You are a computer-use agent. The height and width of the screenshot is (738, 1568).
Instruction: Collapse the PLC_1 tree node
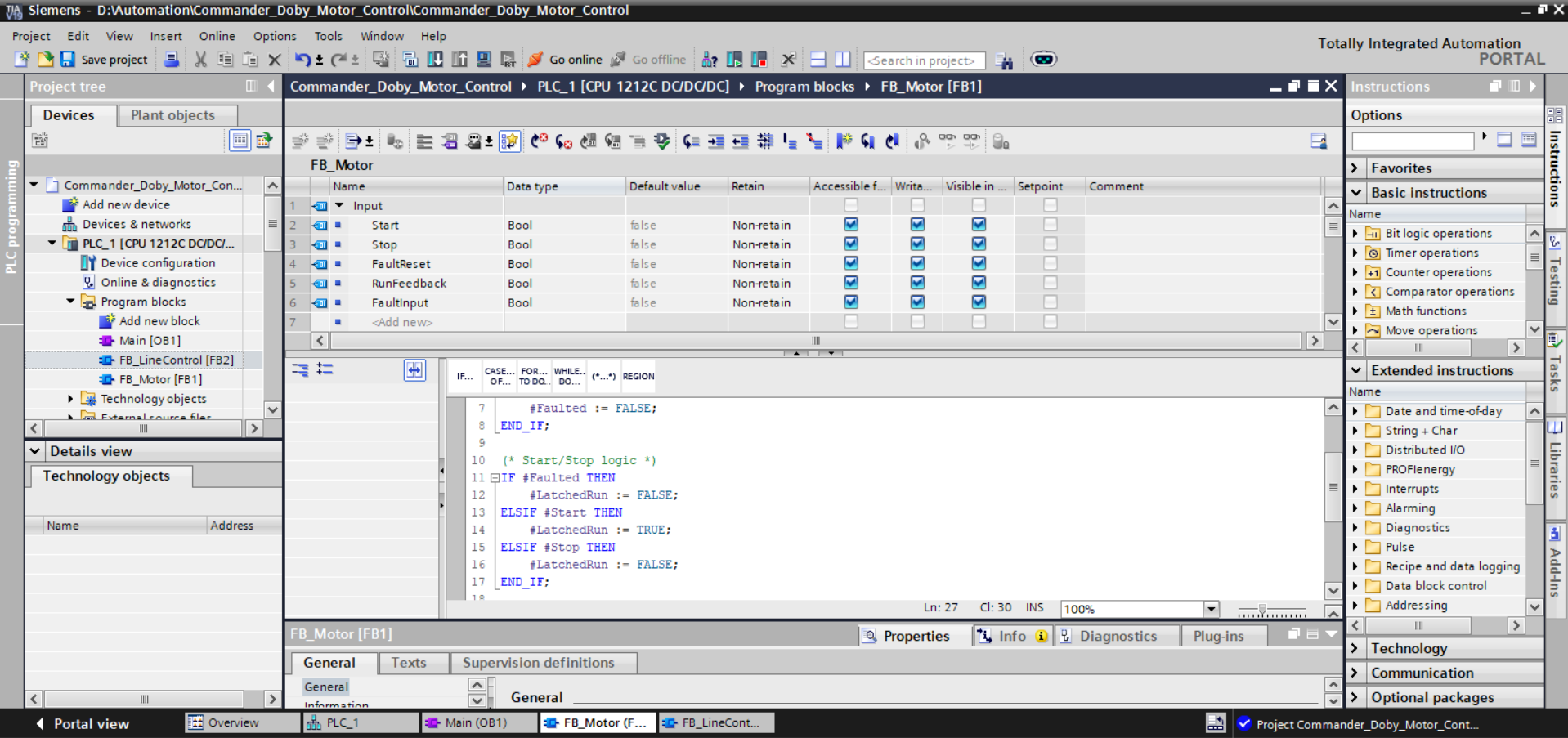(52, 243)
